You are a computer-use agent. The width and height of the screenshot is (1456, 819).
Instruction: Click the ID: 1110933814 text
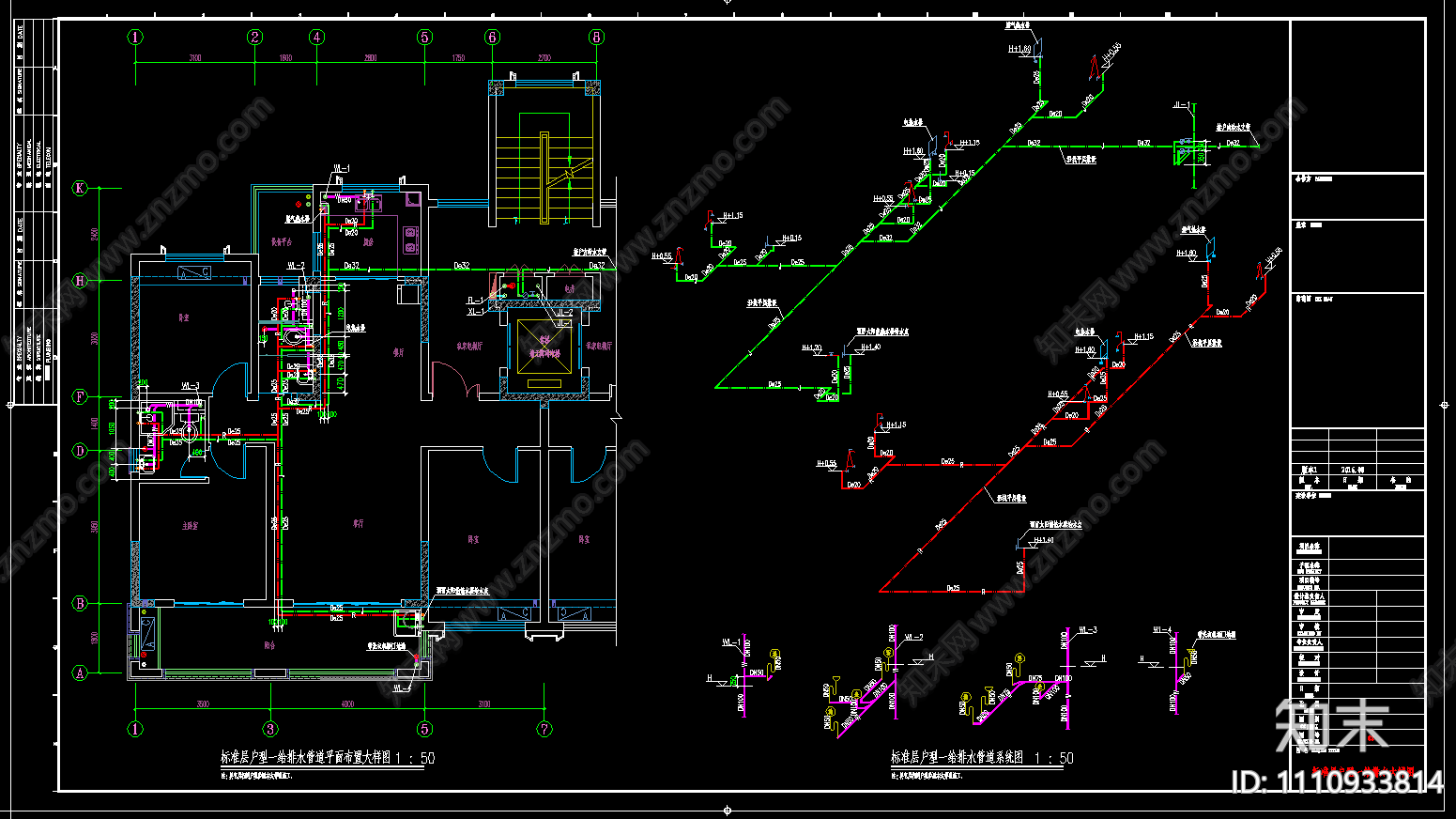click(1337, 781)
